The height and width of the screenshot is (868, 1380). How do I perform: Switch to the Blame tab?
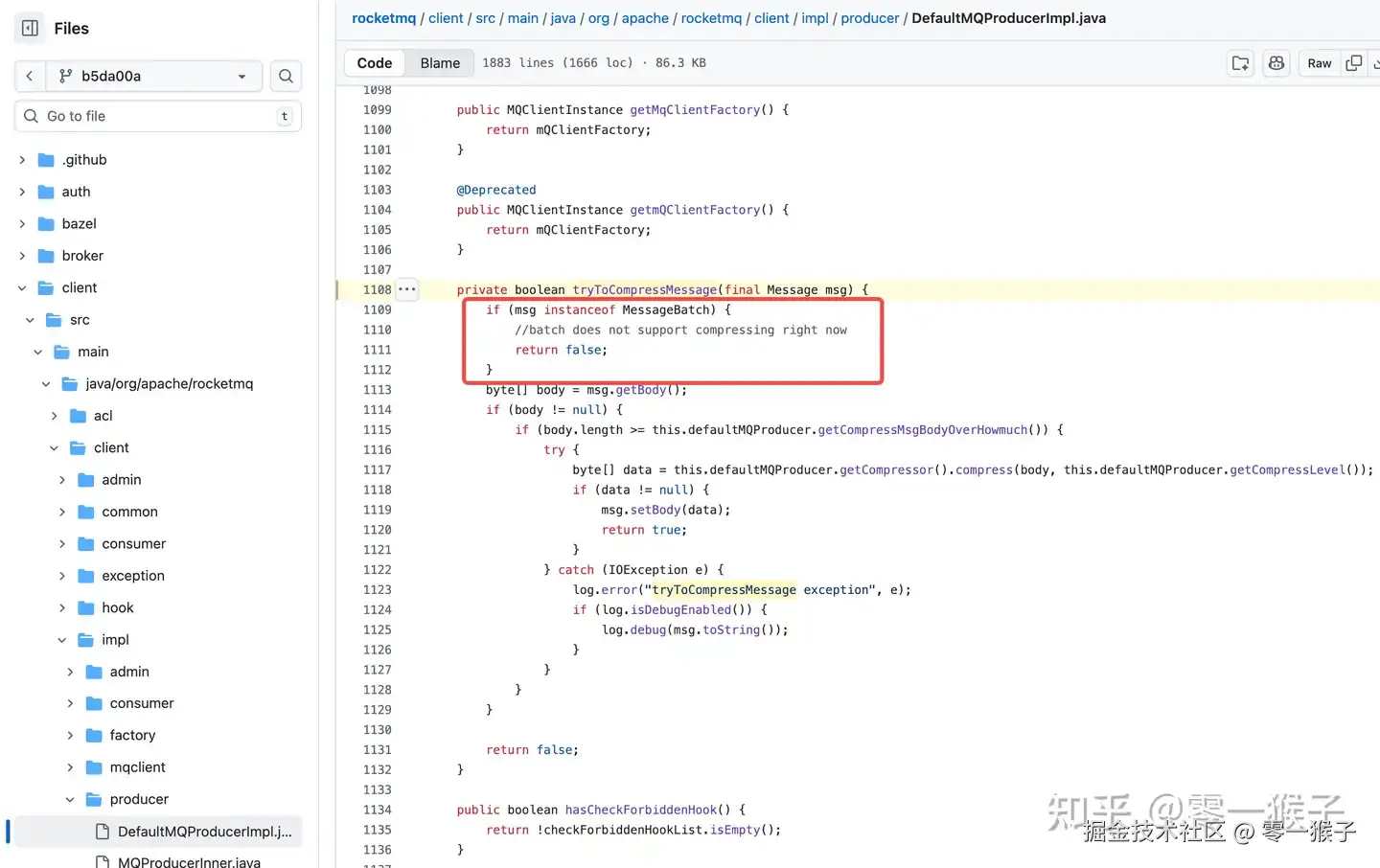pyautogui.click(x=440, y=63)
